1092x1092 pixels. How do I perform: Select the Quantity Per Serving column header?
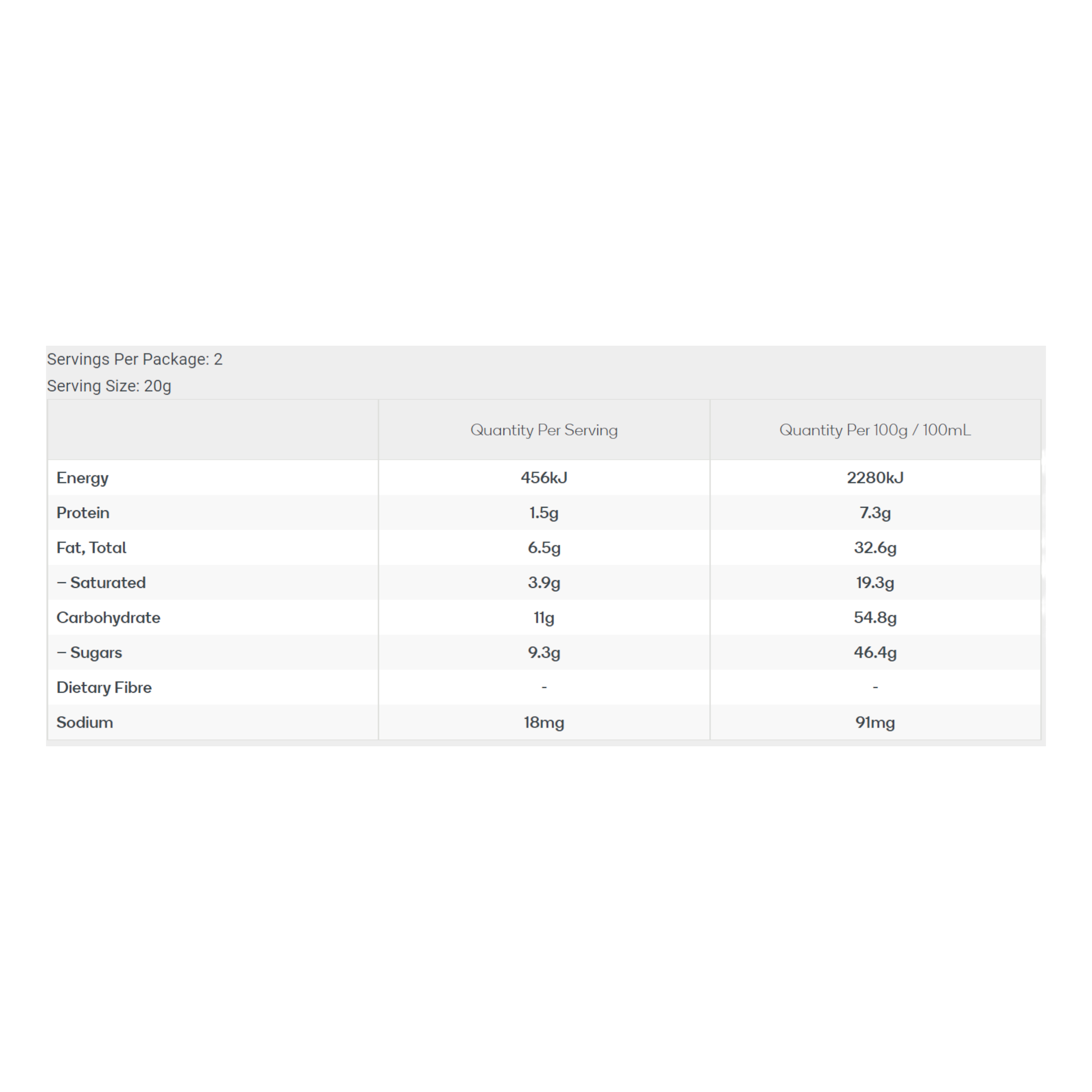(544, 430)
